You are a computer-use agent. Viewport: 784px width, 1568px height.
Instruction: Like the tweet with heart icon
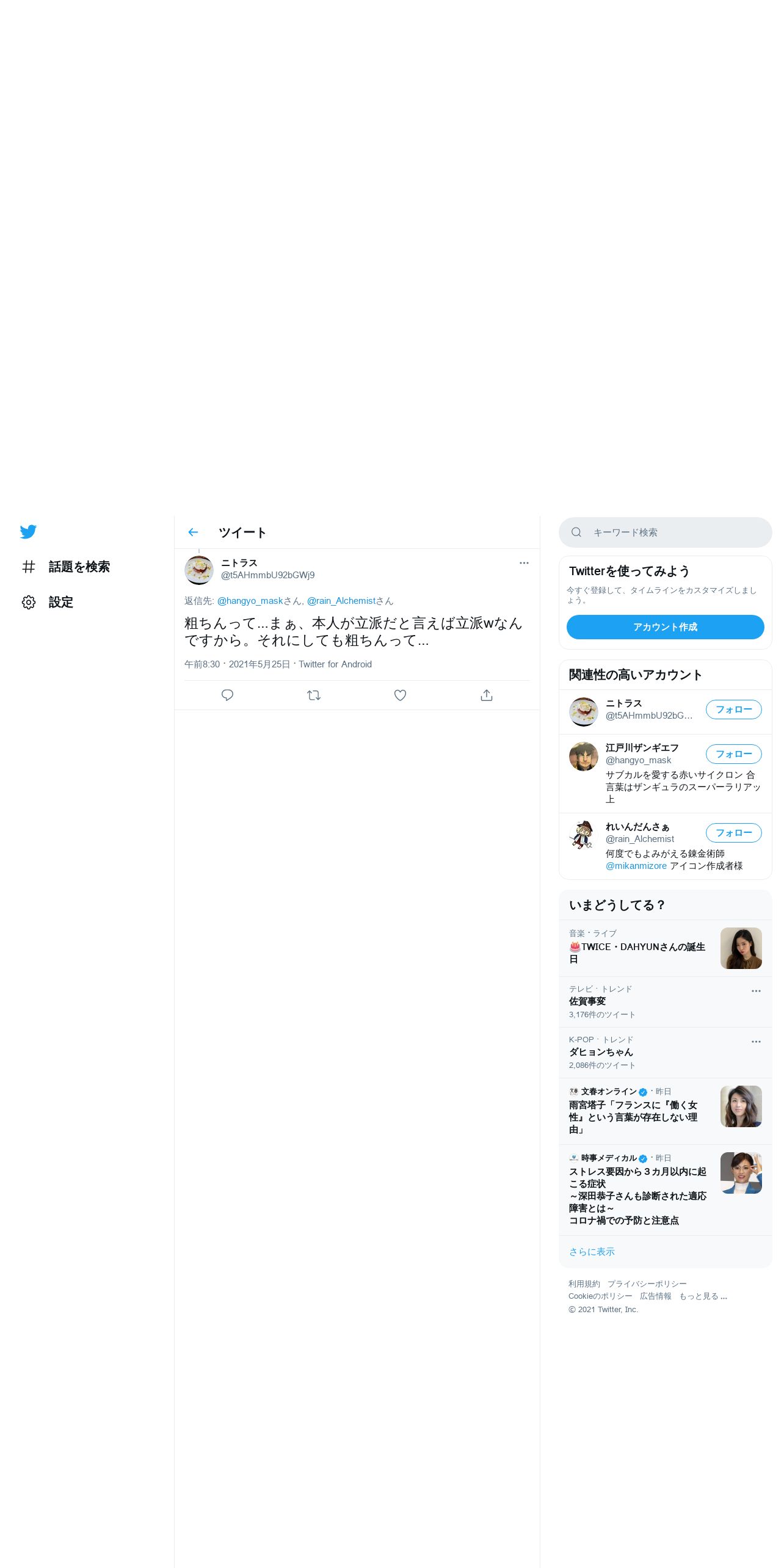[x=401, y=695]
